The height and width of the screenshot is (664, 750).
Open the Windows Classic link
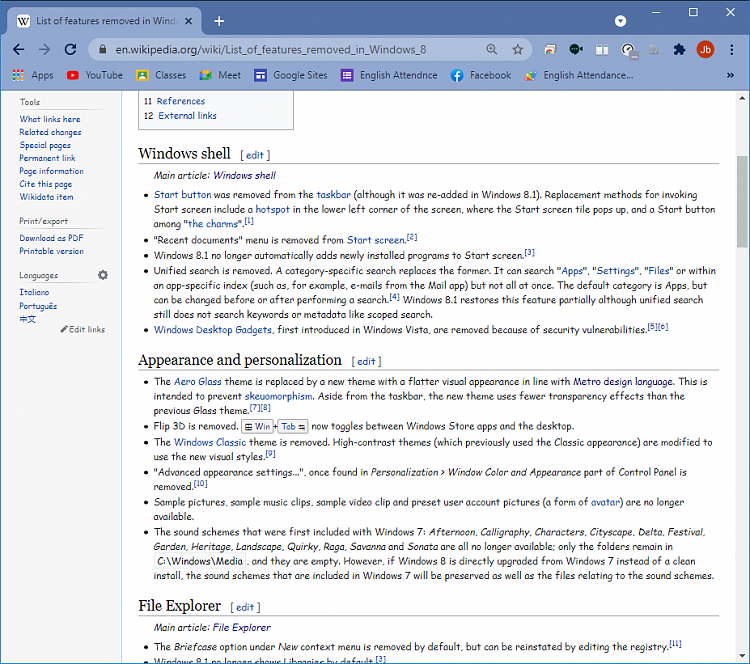click(x=210, y=443)
